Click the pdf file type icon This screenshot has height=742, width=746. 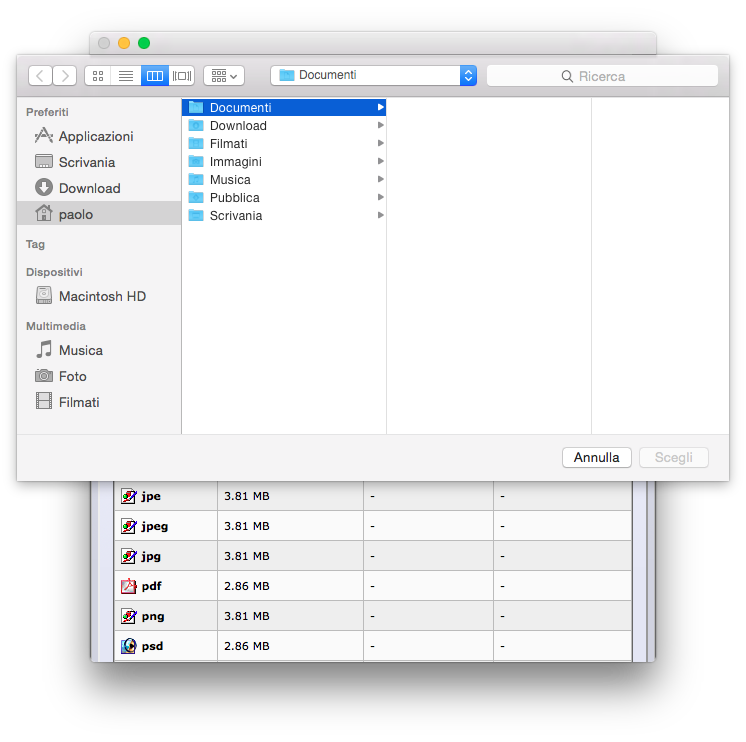(x=128, y=586)
